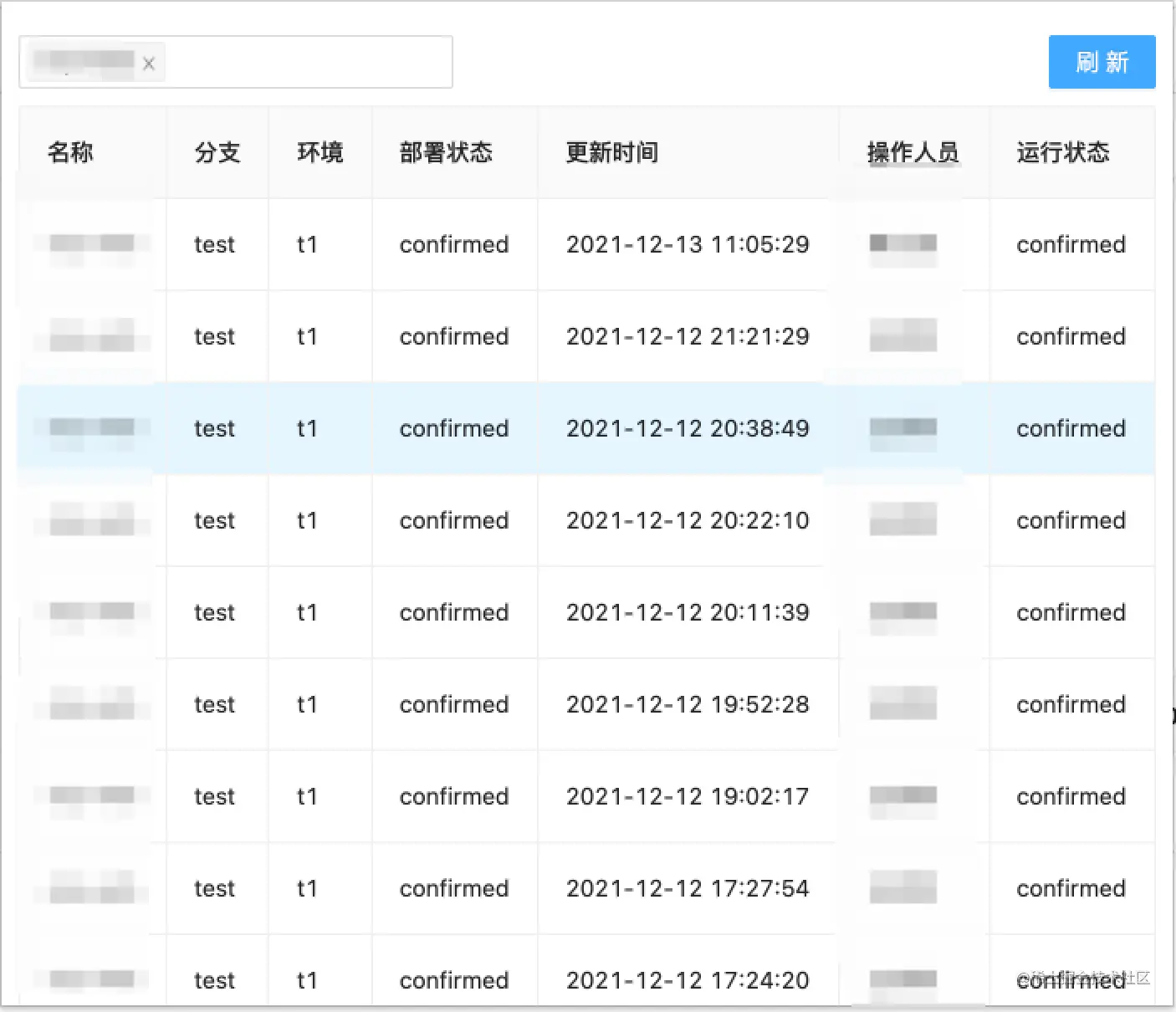Select the 环境 column header
Screen dimensions: 1176x1012
point(320,152)
